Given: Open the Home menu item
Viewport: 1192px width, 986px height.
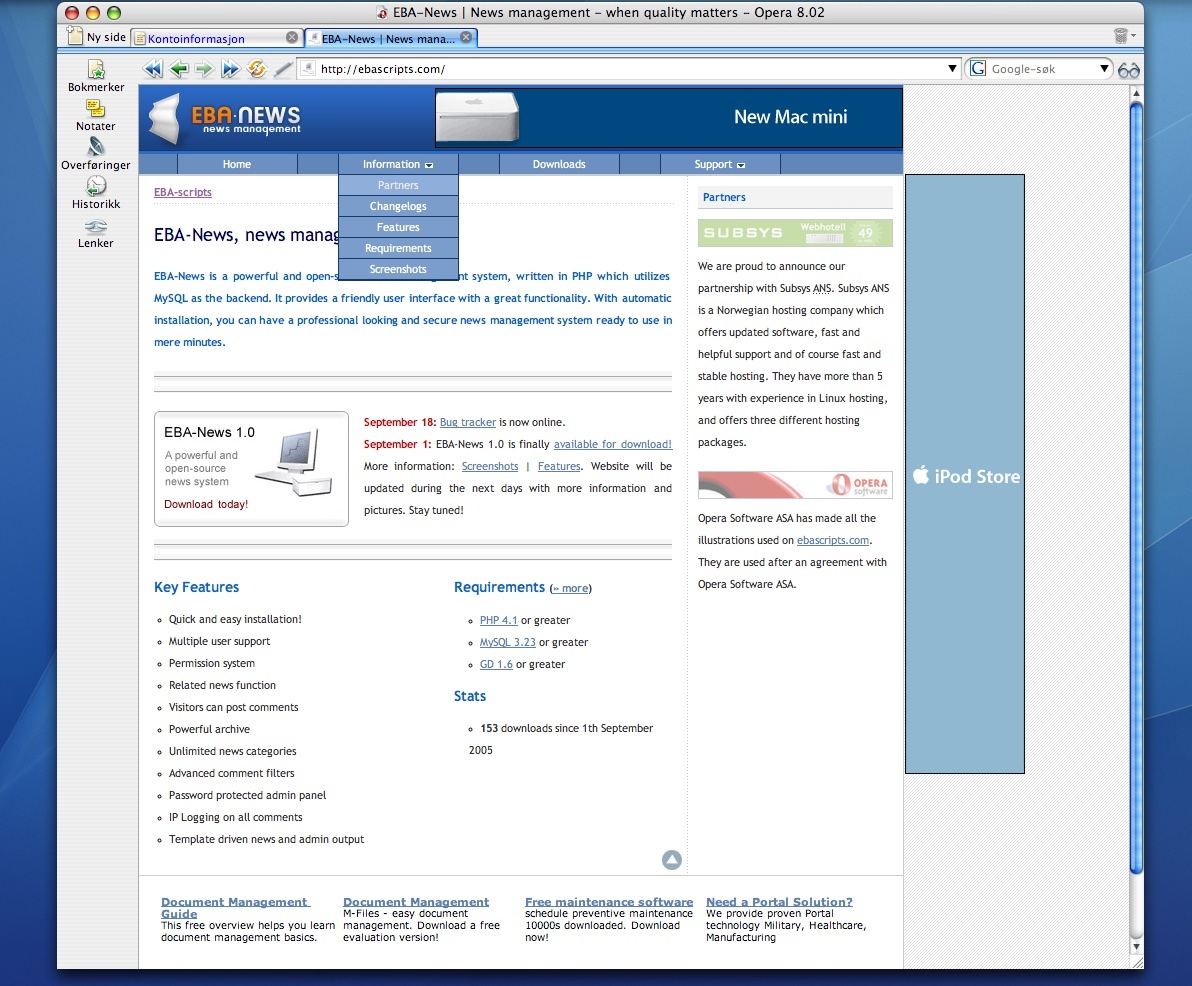Looking at the screenshot, I should tap(236, 164).
